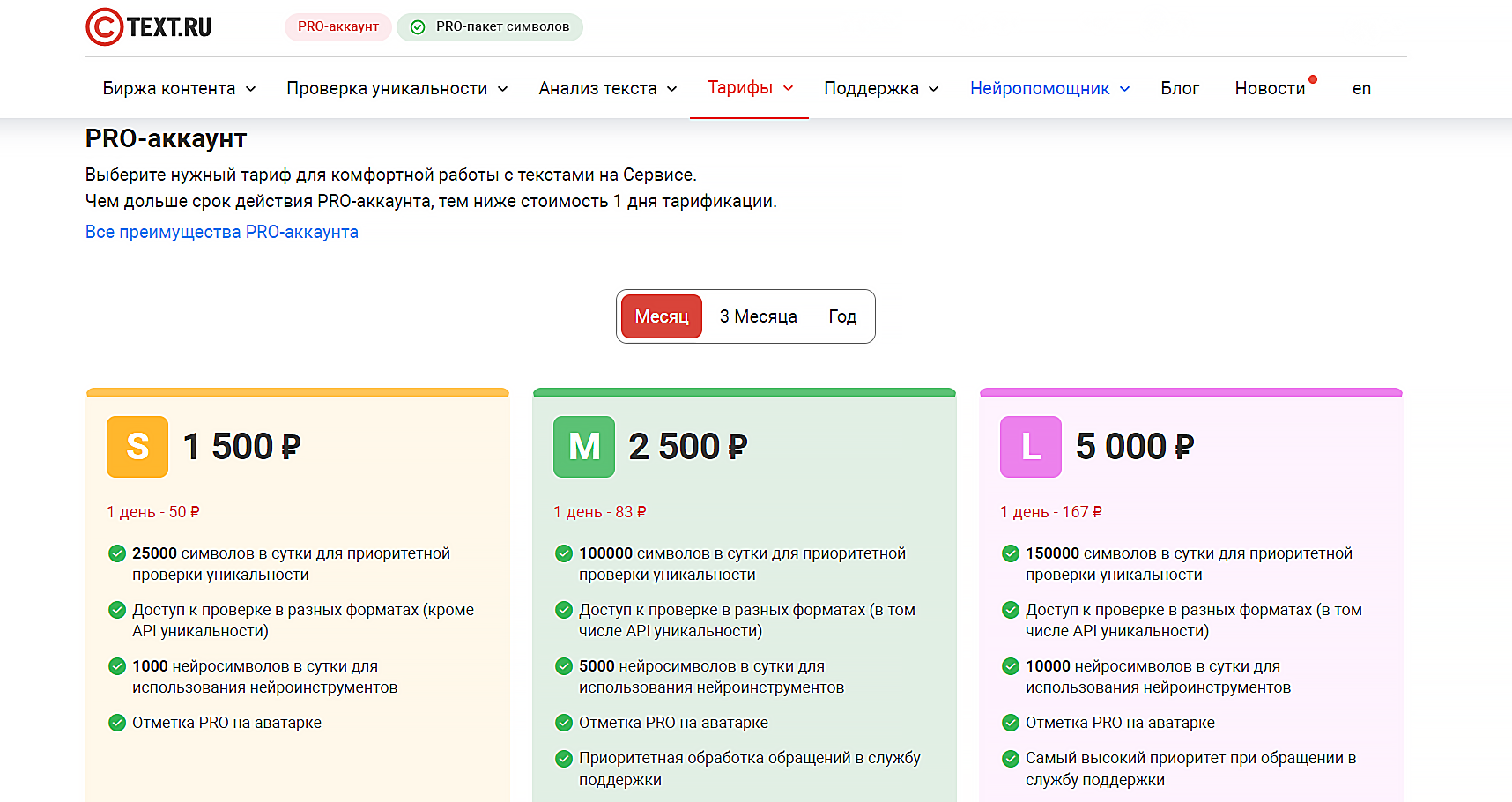This screenshot has width=1512, height=802.
Task: Click the 5 000 ₽ price
Action: click(x=1135, y=447)
